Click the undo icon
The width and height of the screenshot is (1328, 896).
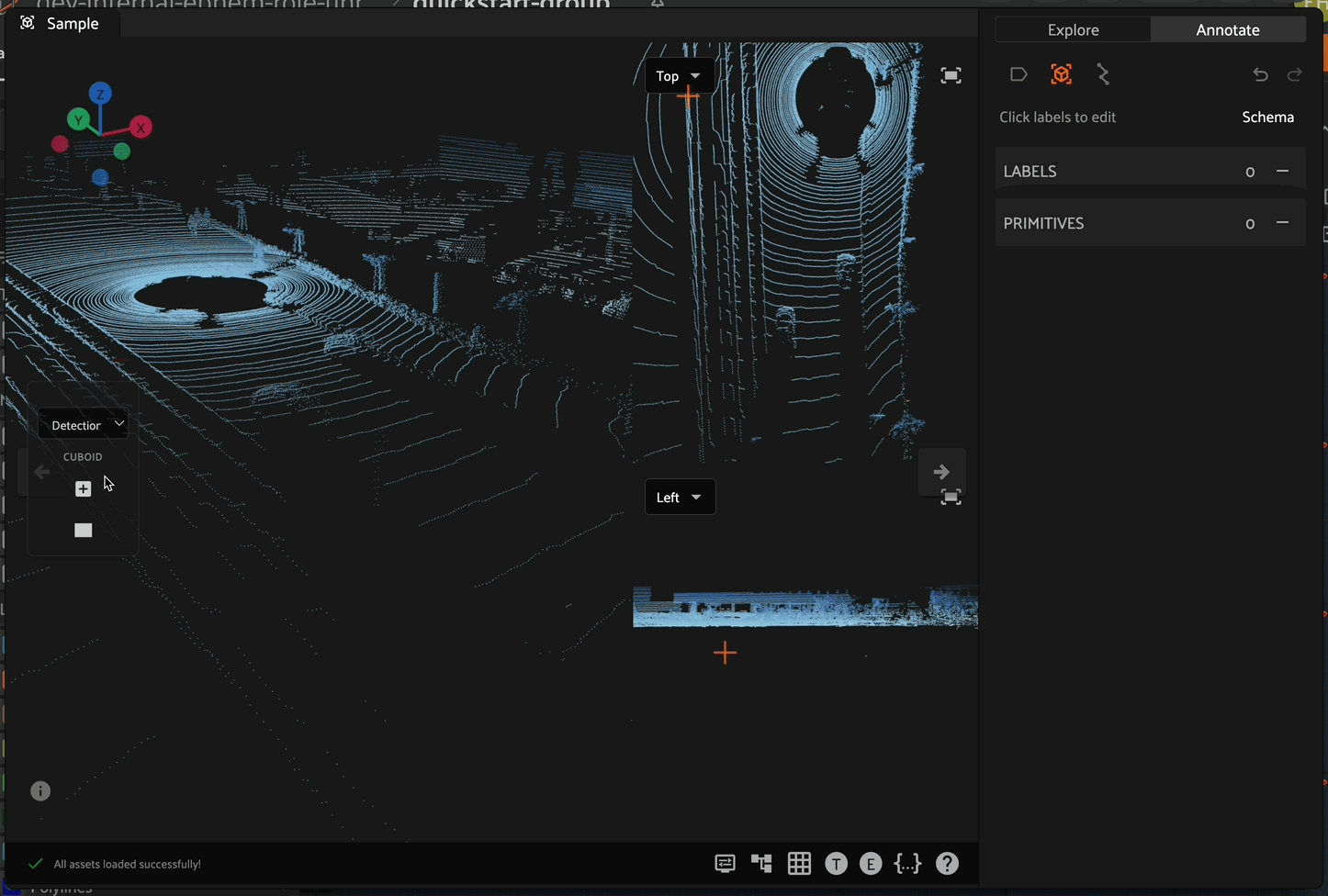1260,74
